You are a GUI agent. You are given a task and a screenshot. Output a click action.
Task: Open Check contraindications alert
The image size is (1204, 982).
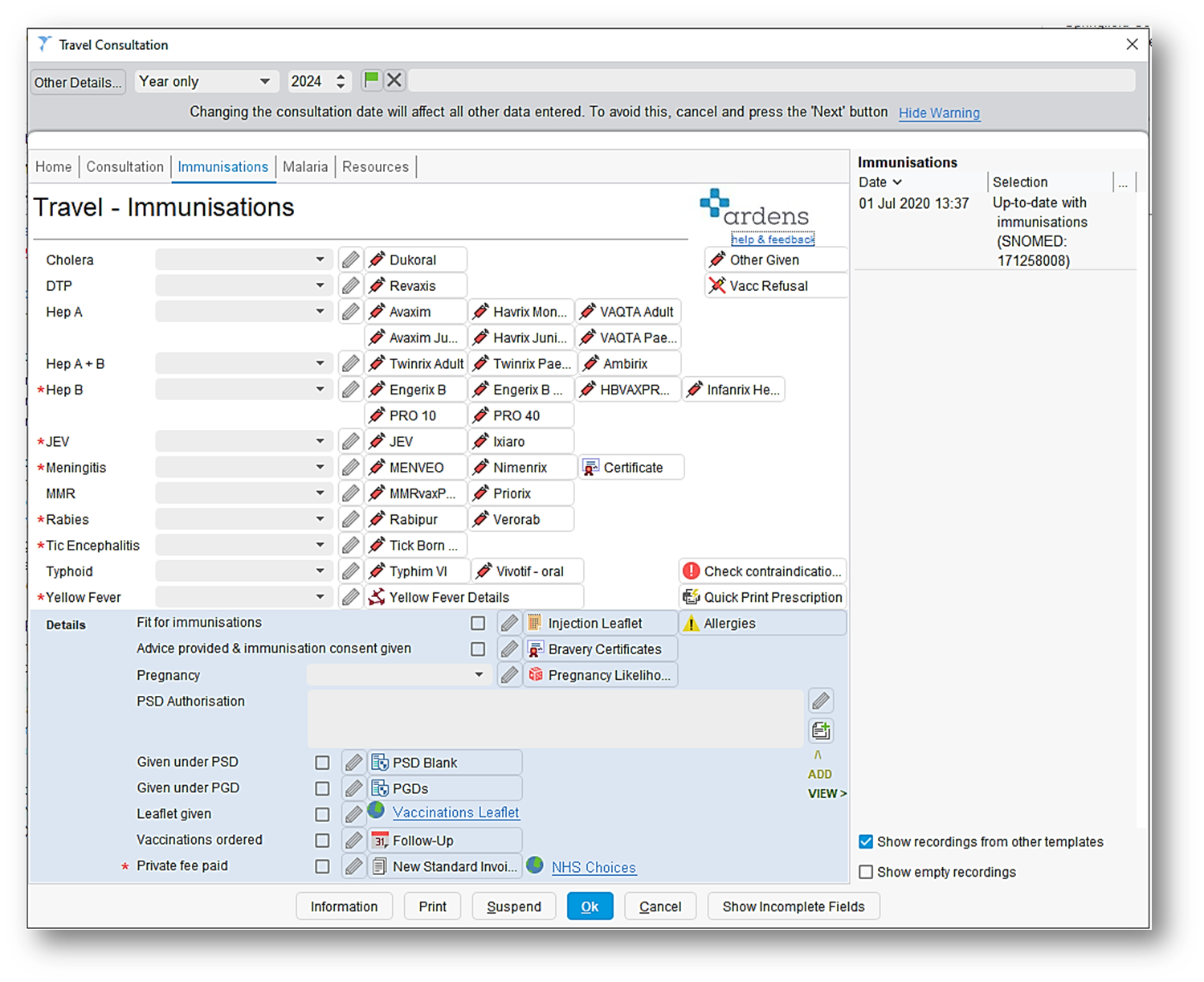(762, 571)
